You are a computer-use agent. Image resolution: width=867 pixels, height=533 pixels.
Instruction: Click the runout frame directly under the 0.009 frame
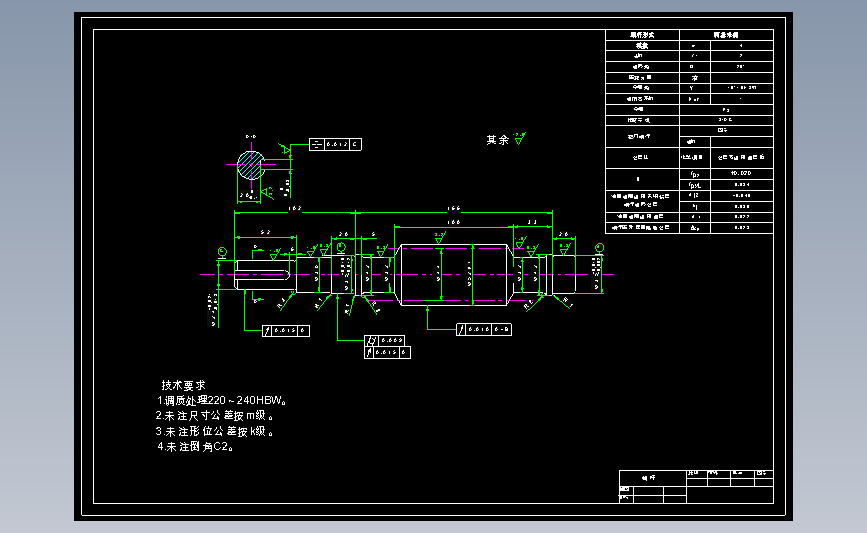[387, 352]
